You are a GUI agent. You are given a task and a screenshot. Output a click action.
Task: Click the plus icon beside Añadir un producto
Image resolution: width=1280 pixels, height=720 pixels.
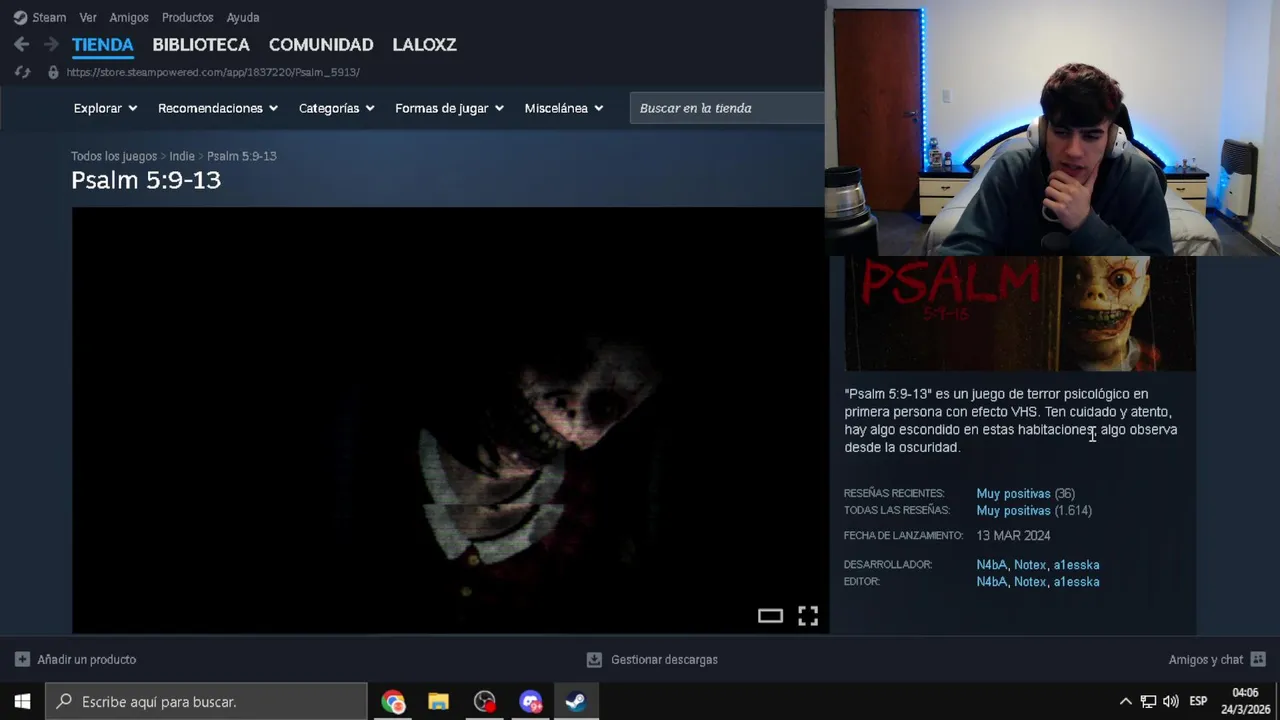coord(22,659)
